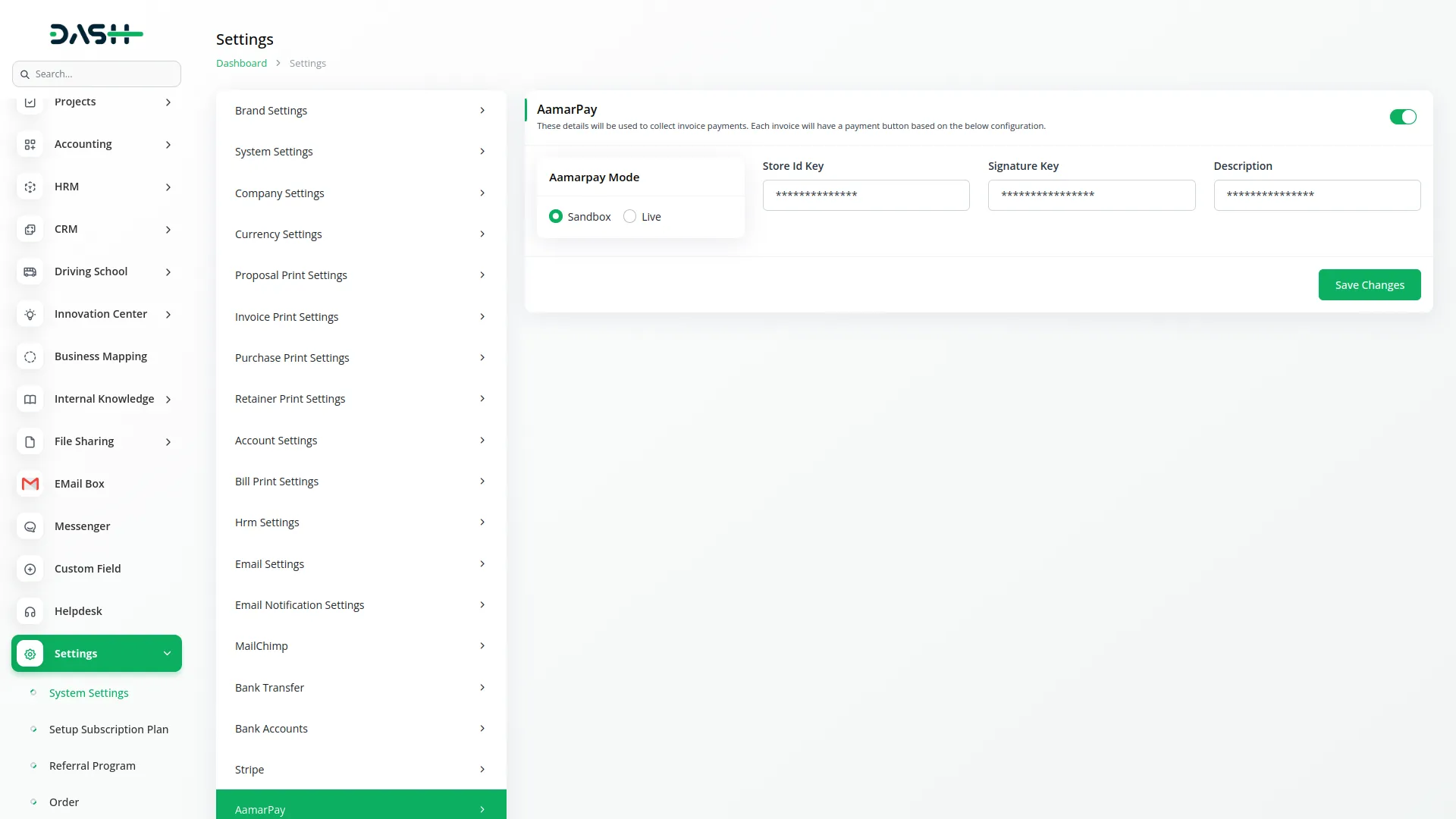Select the Live mode radio button
The height and width of the screenshot is (819, 1456).
(x=629, y=217)
